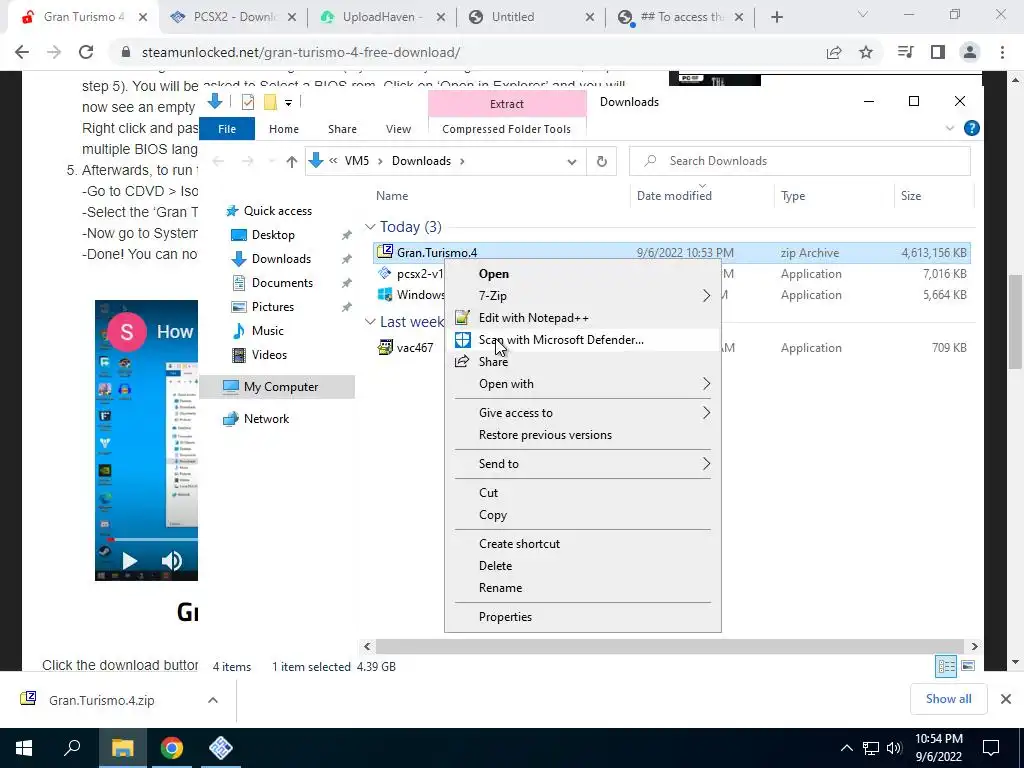Click Explorer Up one level arrow

(291, 161)
